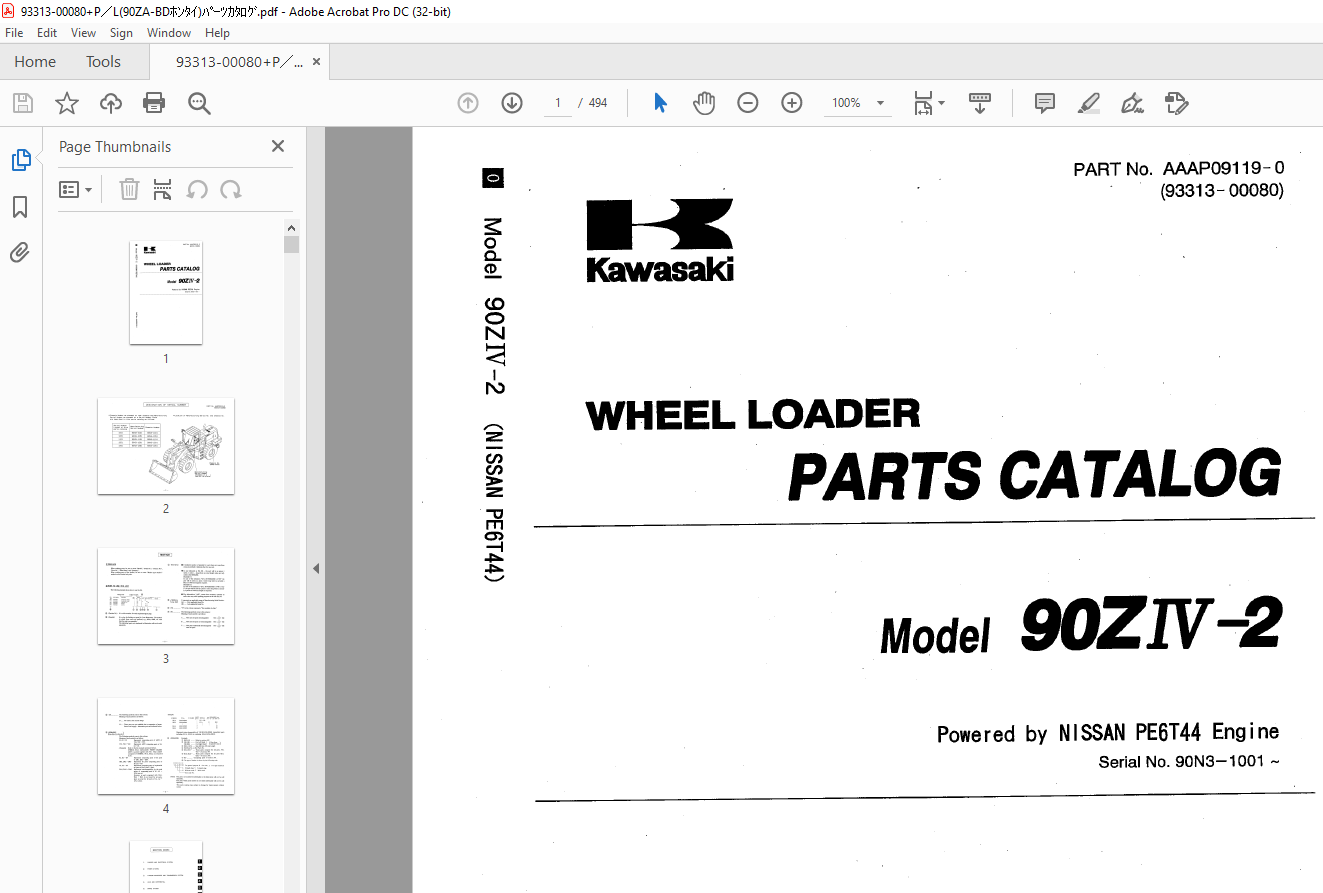Show the Page Thumbnails pane icon

(20, 160)
